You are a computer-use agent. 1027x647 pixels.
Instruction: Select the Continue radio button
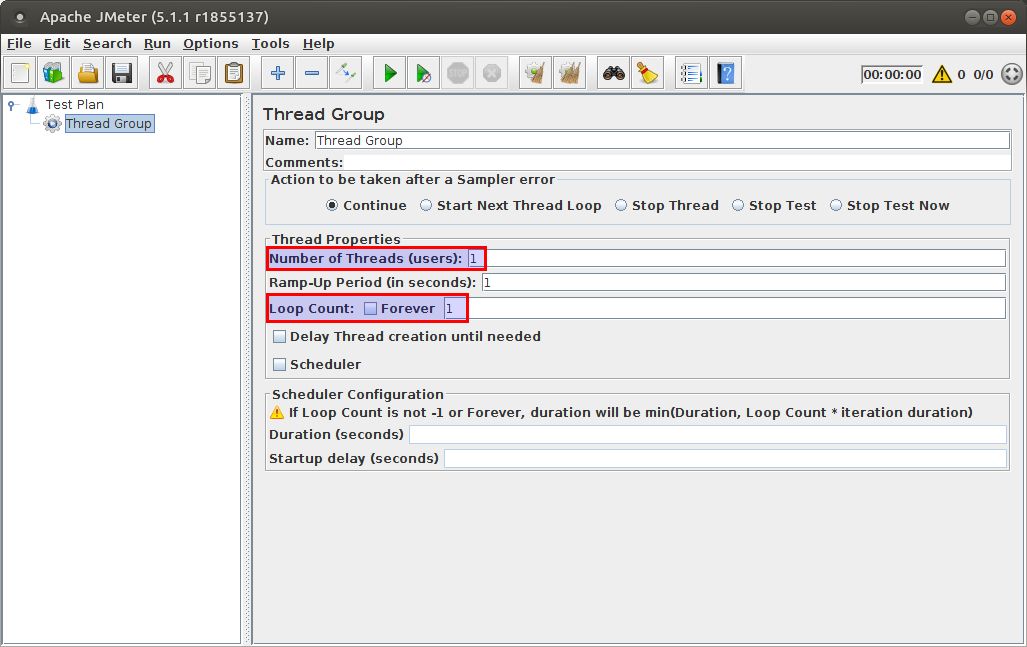tap(332, 206)
